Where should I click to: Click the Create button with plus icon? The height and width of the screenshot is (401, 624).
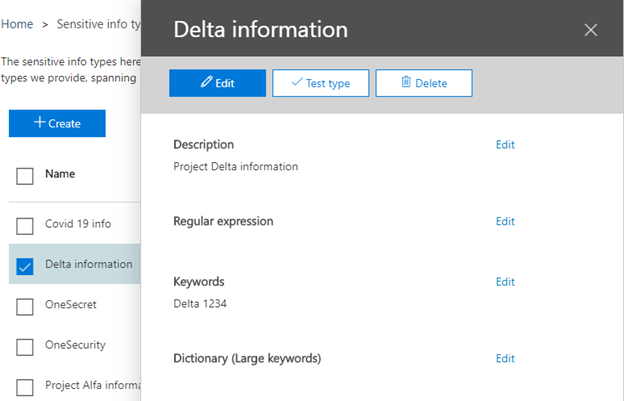click(57, 123)
